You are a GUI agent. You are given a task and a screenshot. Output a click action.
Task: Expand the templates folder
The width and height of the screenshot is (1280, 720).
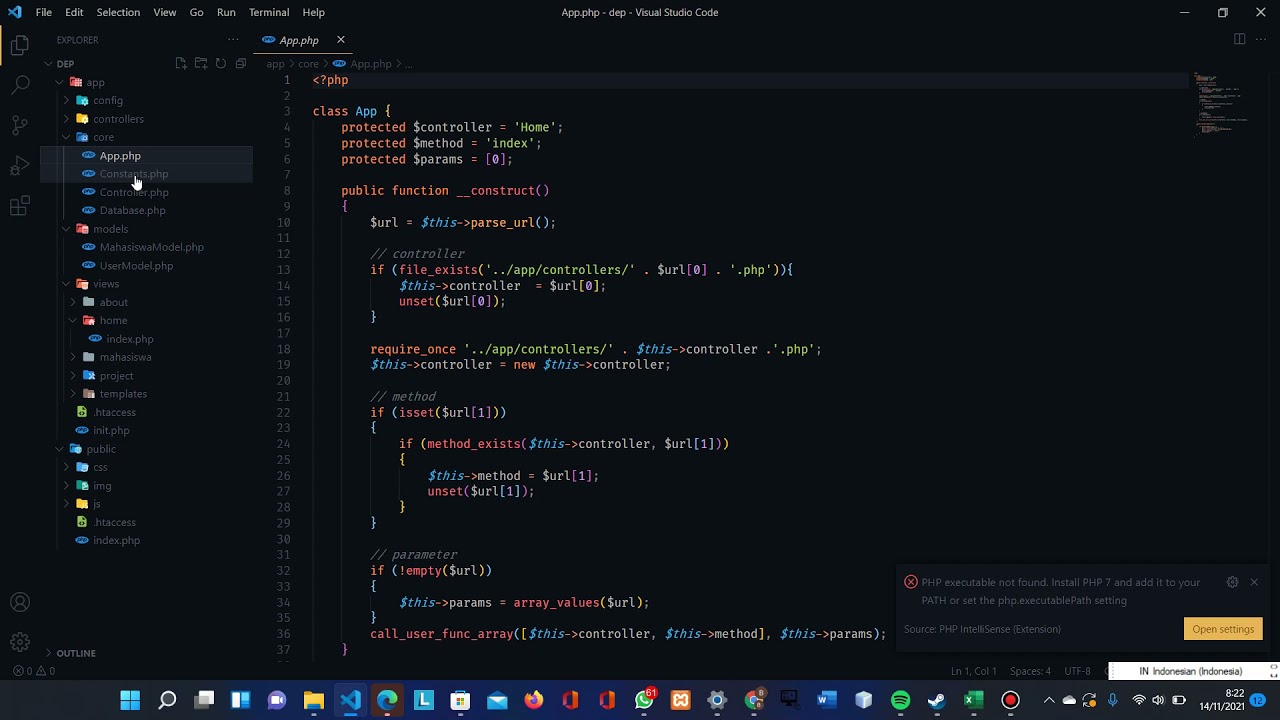[x=73, y=394]
